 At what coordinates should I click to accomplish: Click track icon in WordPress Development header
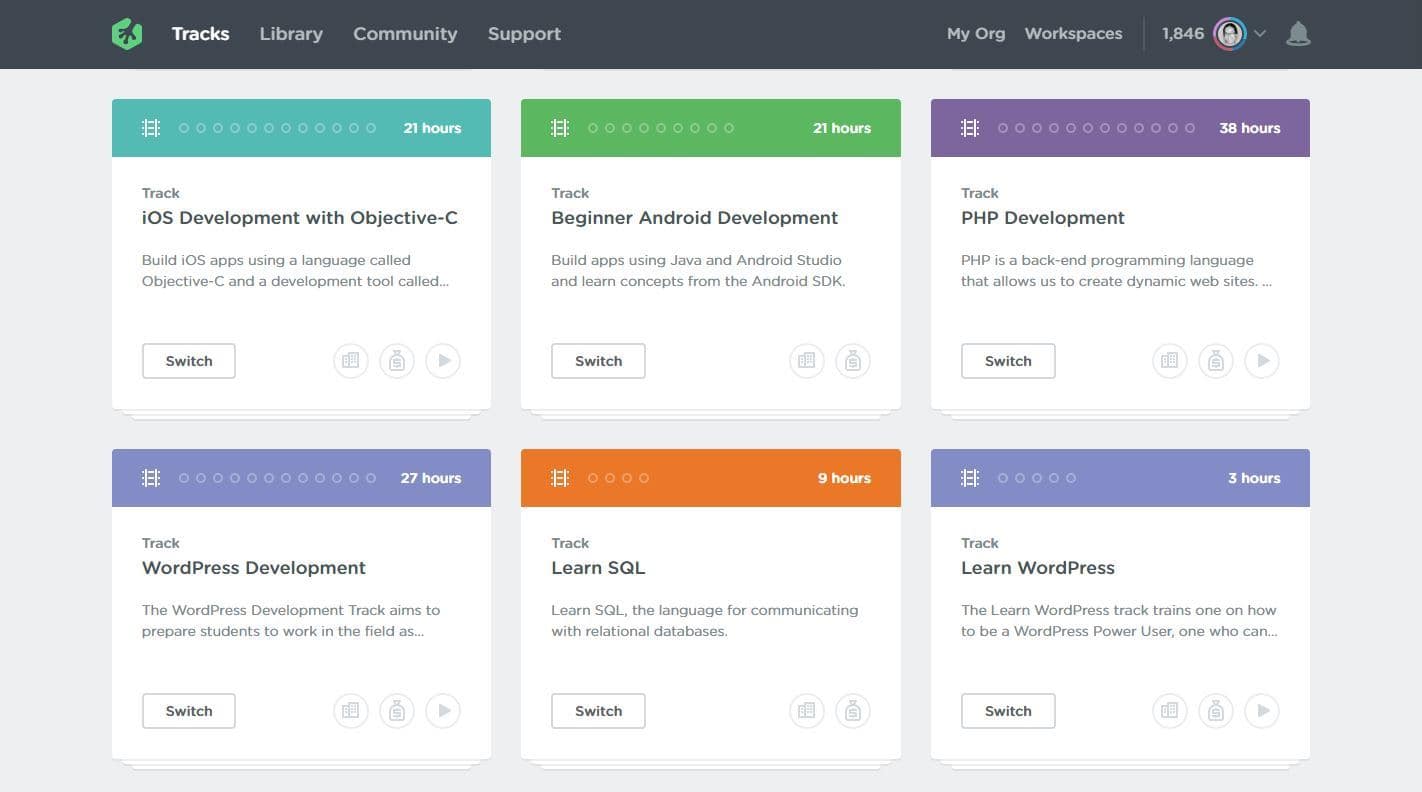[151, 478]
